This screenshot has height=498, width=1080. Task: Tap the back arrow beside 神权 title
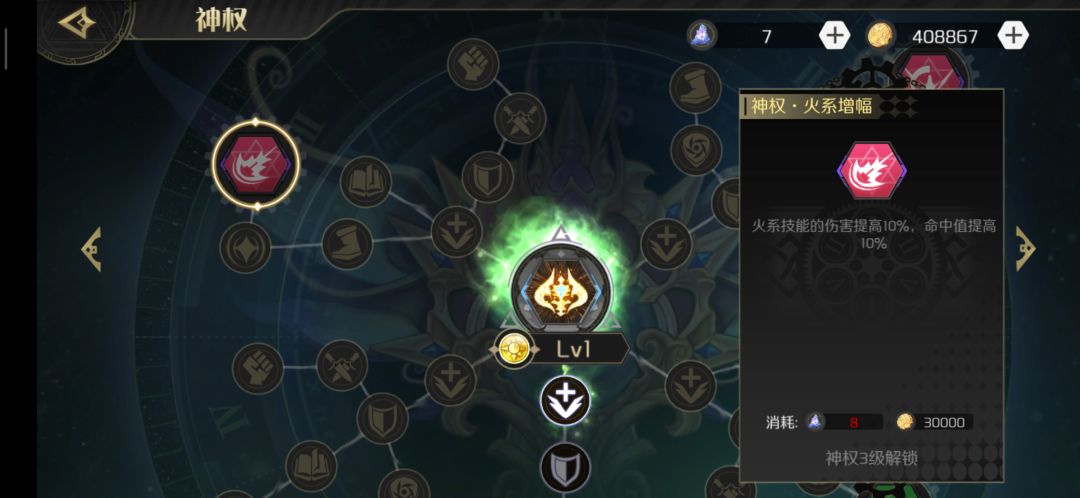point(76,23)
